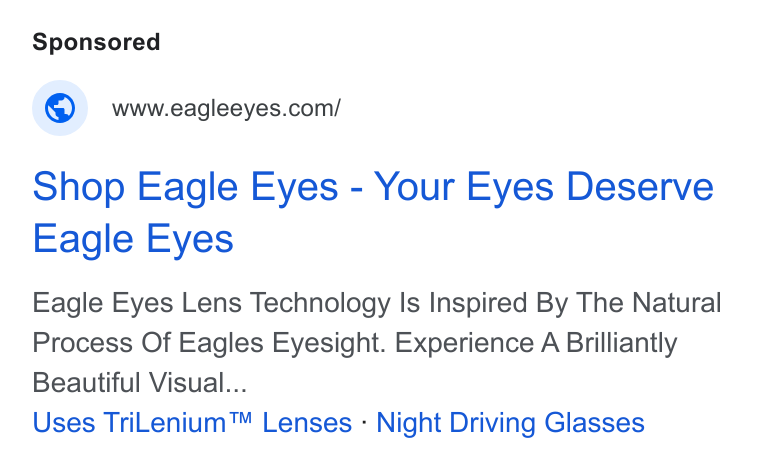Click the www.eagleeyes.com/ URL text
The width and height of the screenshot is (760, 466).
coord(226,108)
